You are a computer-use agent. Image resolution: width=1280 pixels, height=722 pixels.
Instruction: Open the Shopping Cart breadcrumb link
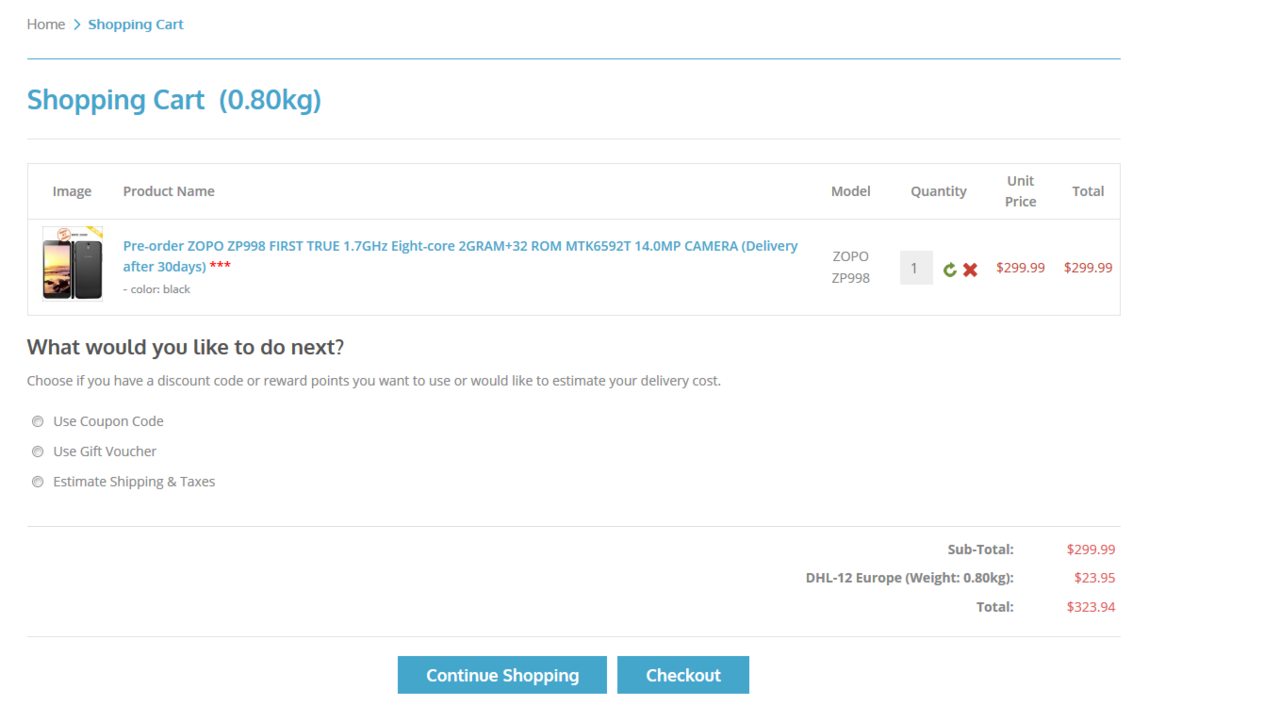pos(136,24)
